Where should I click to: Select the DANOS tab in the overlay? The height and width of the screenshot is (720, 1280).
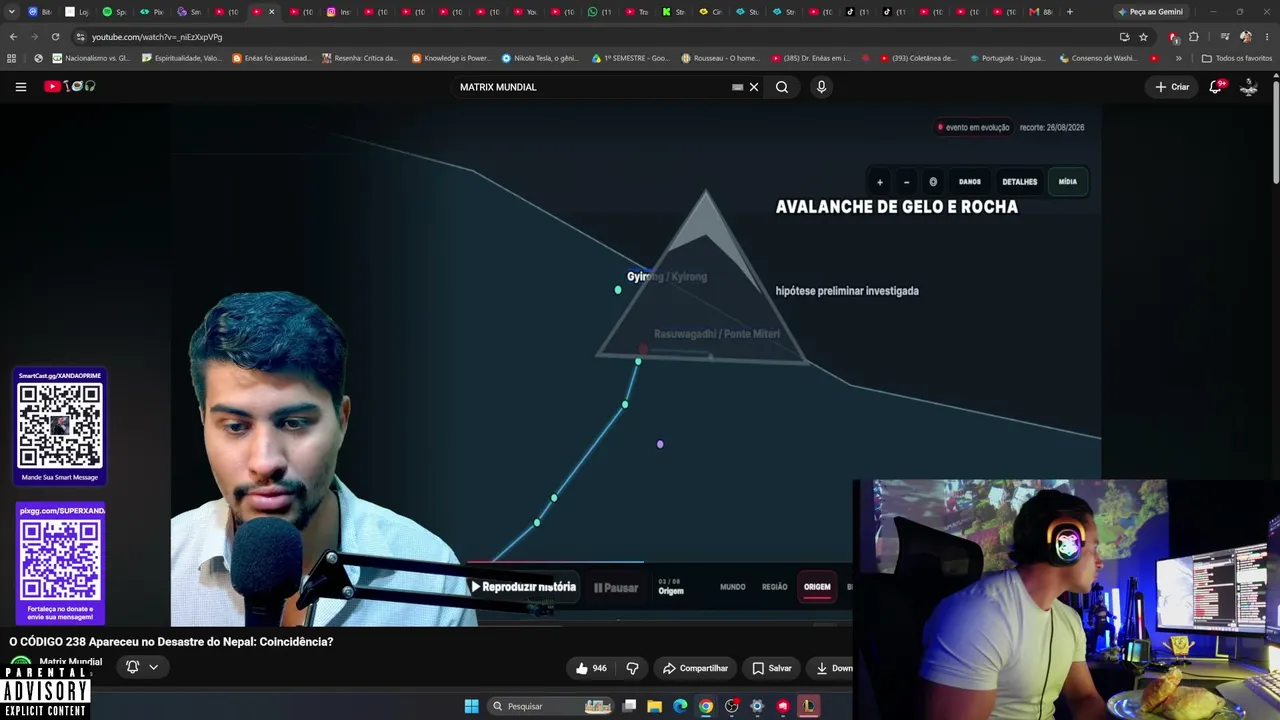[970, 182]
